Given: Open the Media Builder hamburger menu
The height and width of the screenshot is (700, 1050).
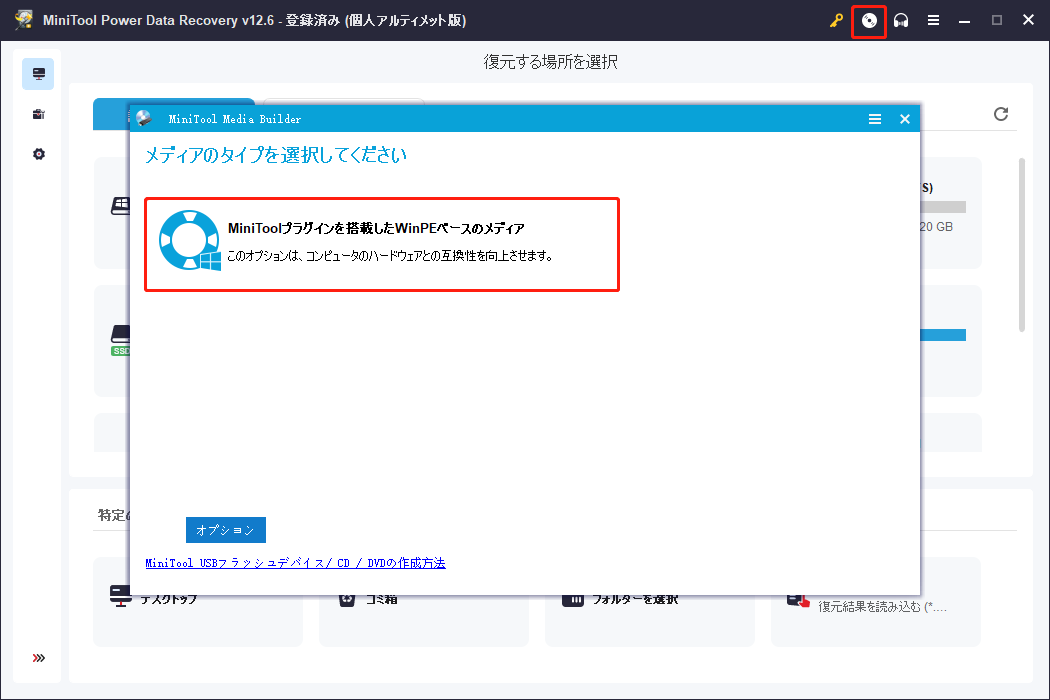Looking at the screenshot, I should click(x=874, y=118).
